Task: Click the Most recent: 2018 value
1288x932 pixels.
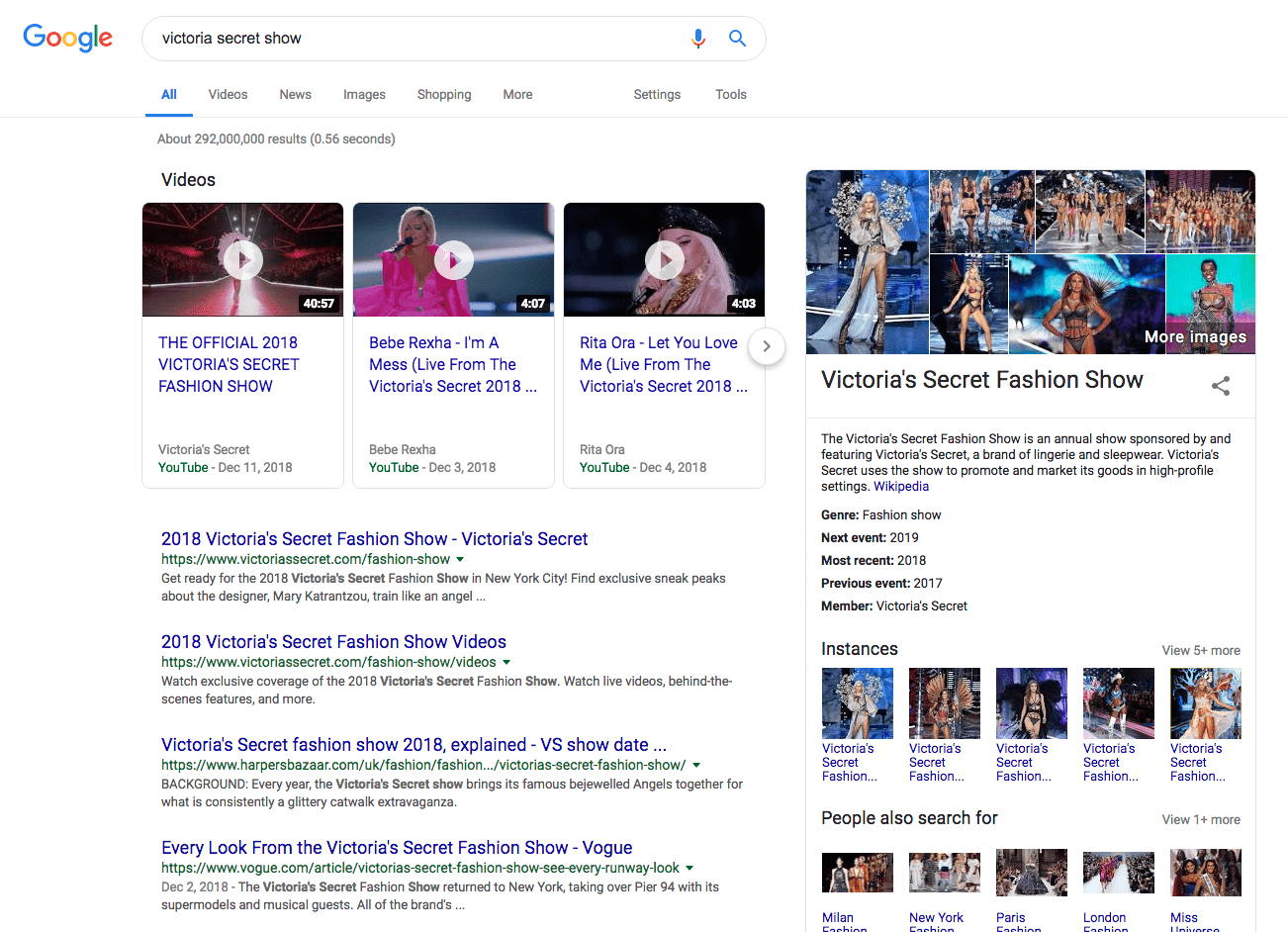Action: pos(912,561)
